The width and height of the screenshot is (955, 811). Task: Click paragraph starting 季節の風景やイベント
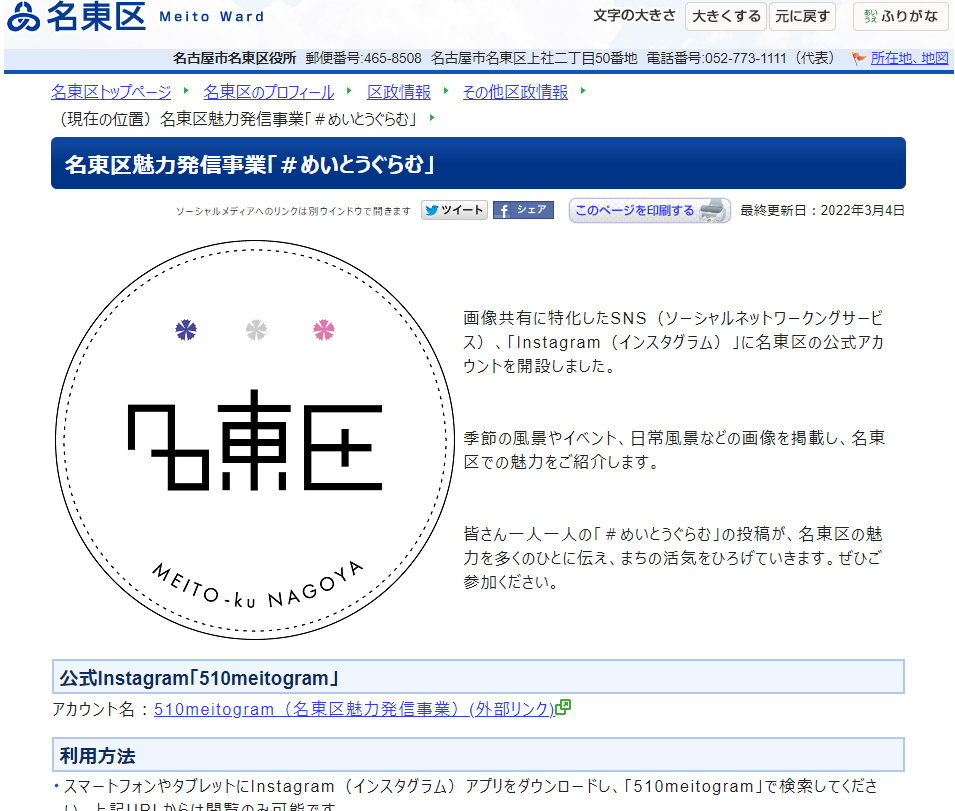pos(674,450)
